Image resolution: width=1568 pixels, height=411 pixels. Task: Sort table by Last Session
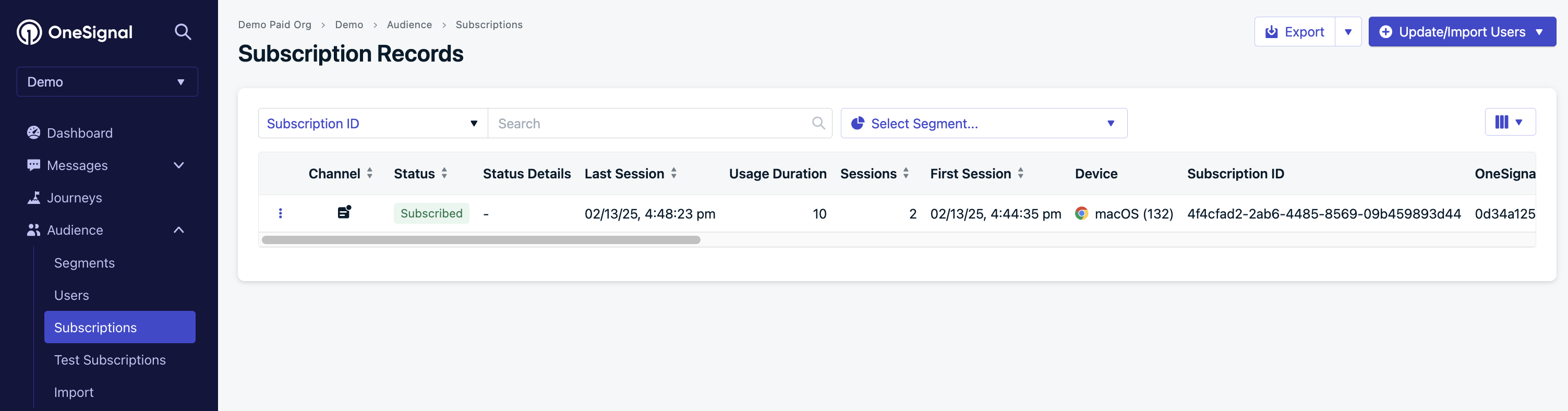pos(673,174)
